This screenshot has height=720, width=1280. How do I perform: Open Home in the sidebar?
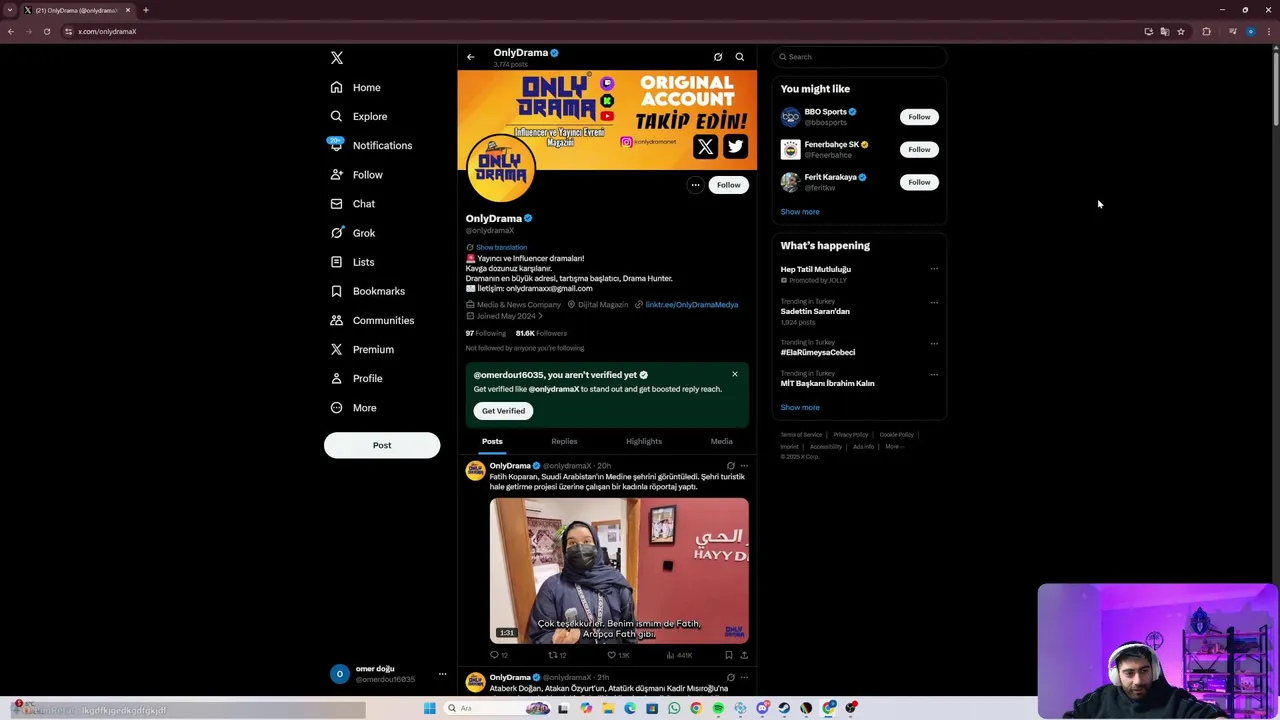click(x=356, y=87)
